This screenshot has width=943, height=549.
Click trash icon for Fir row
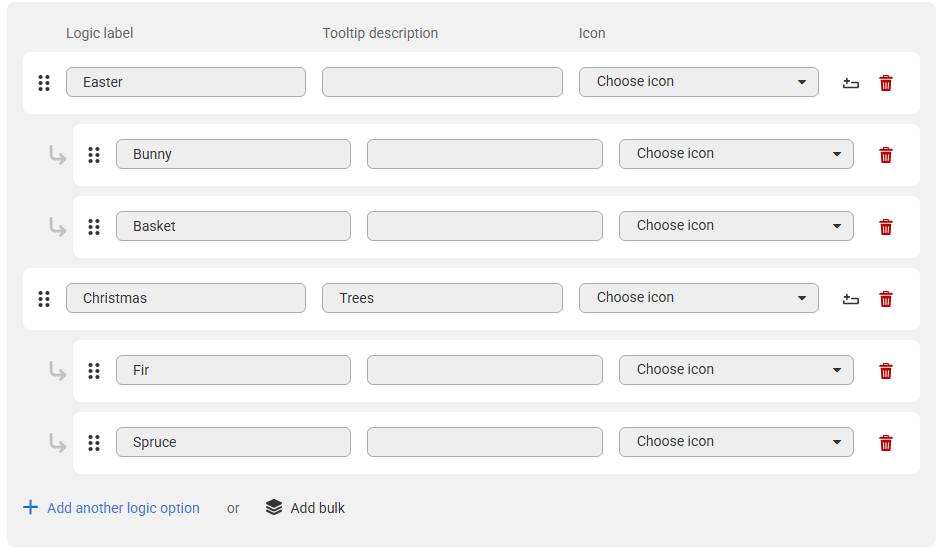885,371
